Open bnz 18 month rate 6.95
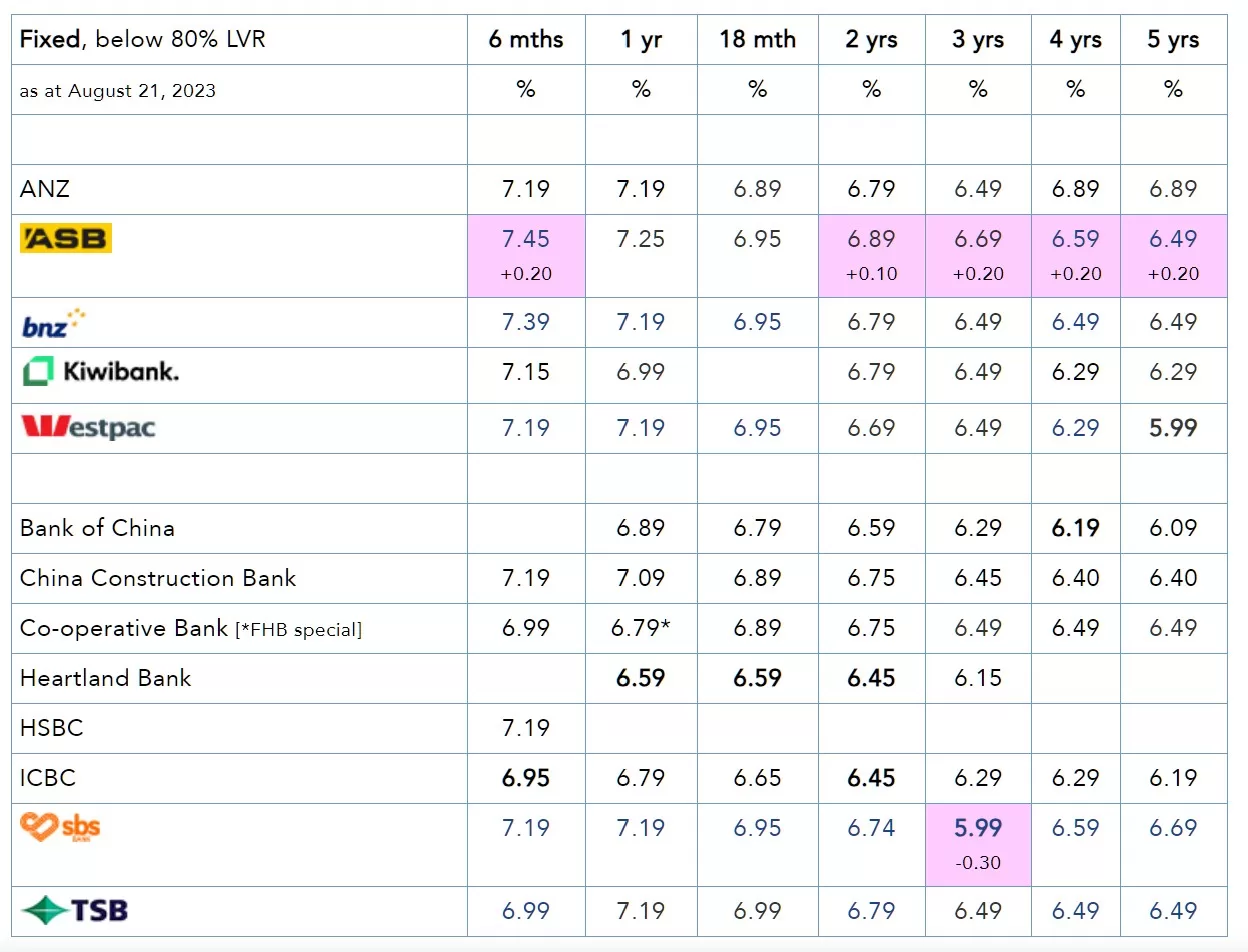The image size is (1248, 952). [757, 322]
